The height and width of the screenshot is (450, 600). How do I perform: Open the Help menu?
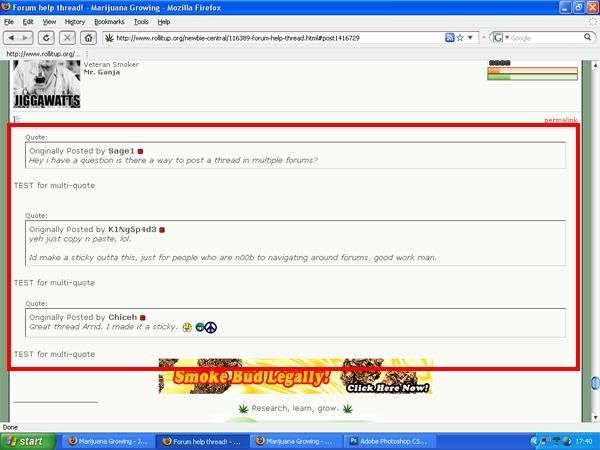[x=164, y=22]
